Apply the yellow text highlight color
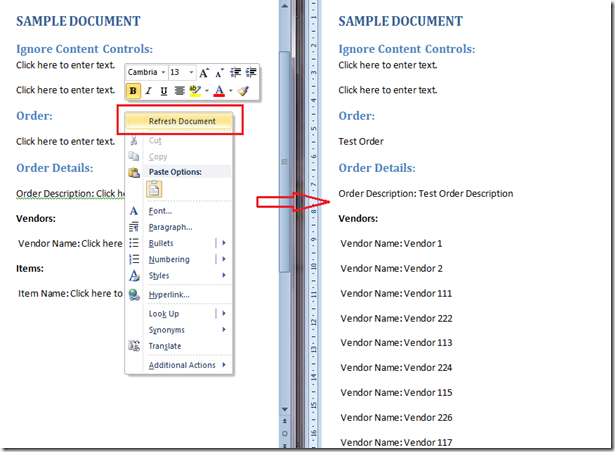 point(195,91)
